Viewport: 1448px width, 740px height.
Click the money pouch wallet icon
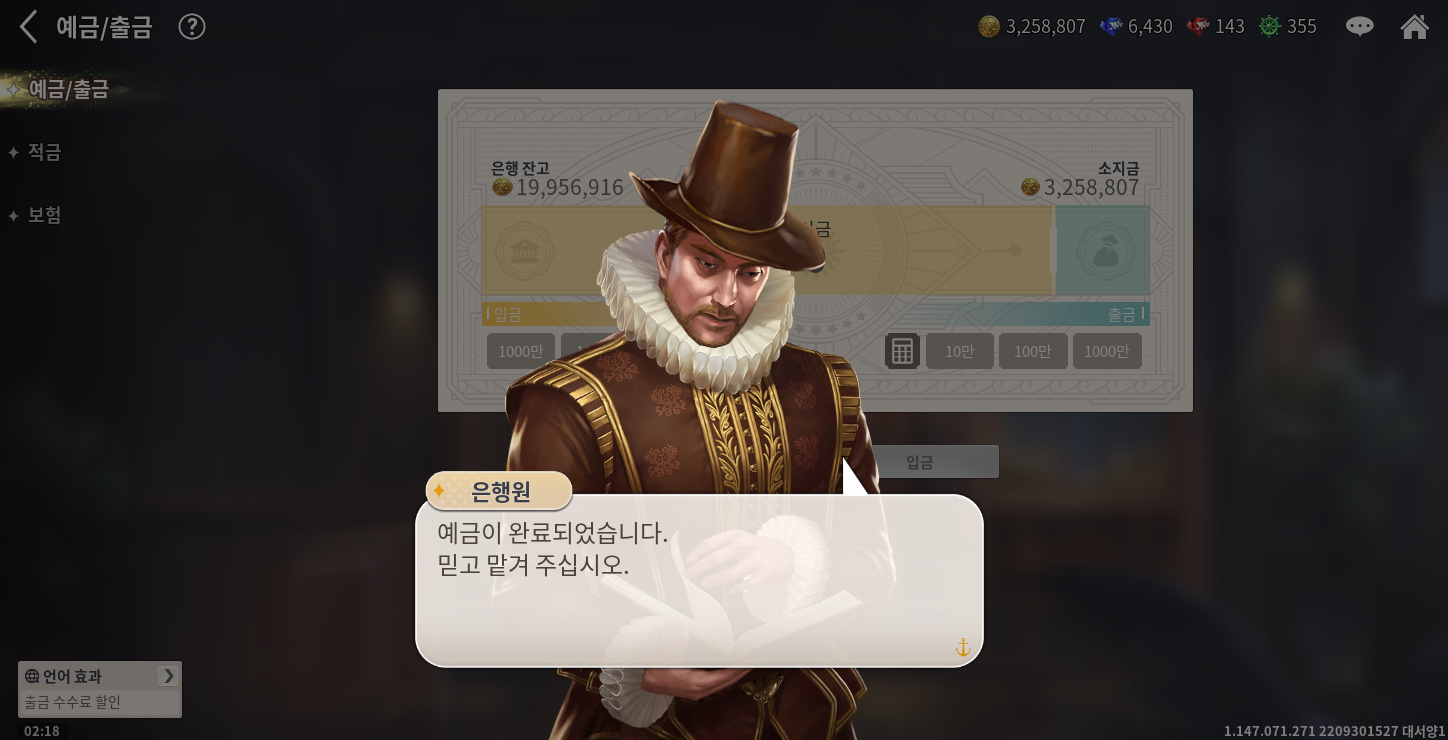tap(1106, 251)
